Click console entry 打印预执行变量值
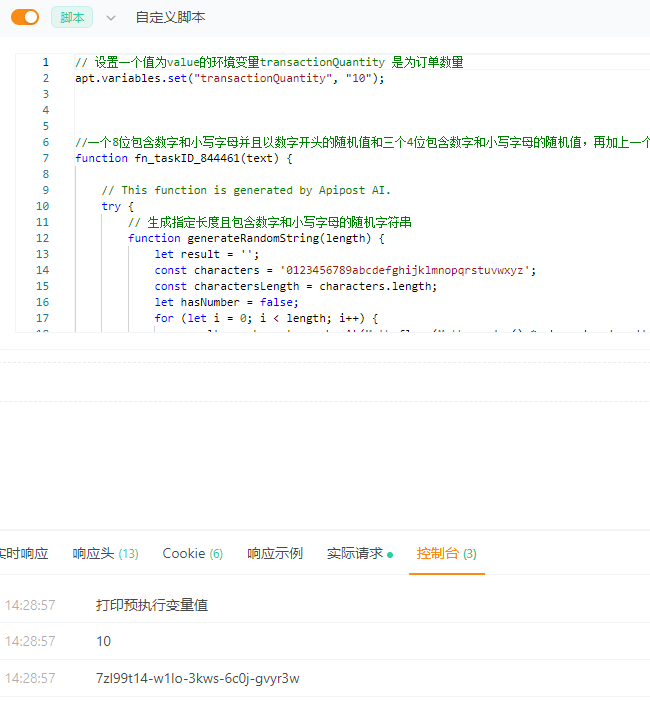Viewport: 650px width, 727px height. (x=152, y=605)
